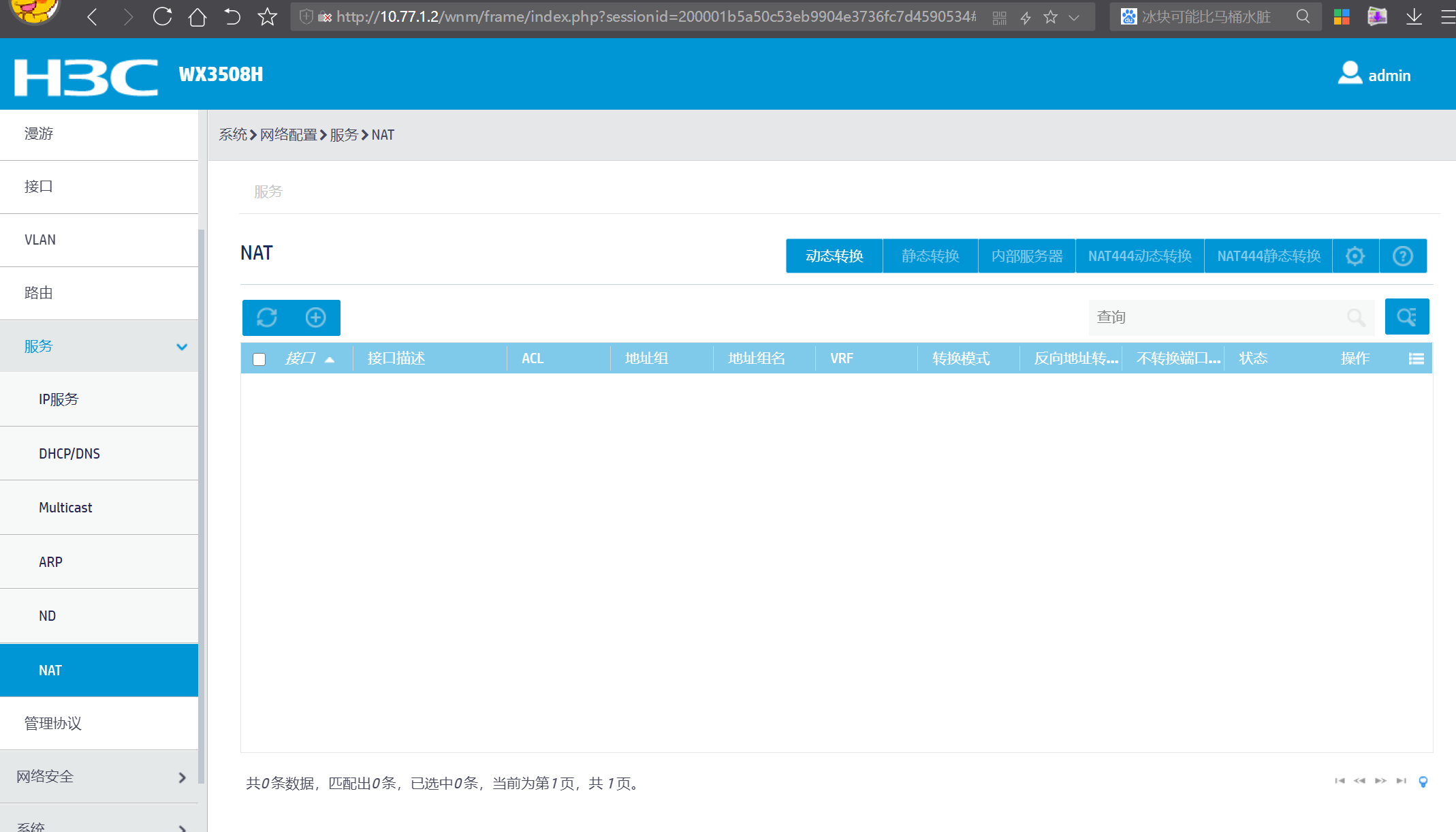Open NAT help question icon
This screenshot has height=832, width=1456.
click(1403, 256)
